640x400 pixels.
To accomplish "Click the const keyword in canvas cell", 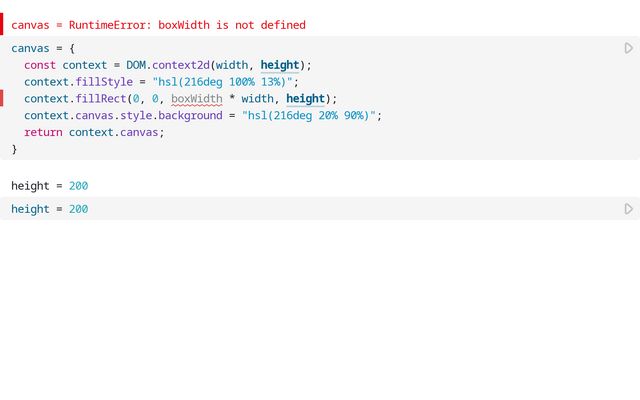I will point(40,65).
